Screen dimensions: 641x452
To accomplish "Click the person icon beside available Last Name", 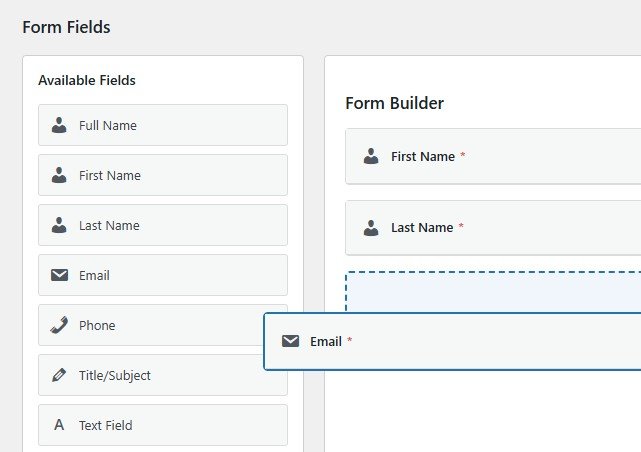I will point(59,225).
